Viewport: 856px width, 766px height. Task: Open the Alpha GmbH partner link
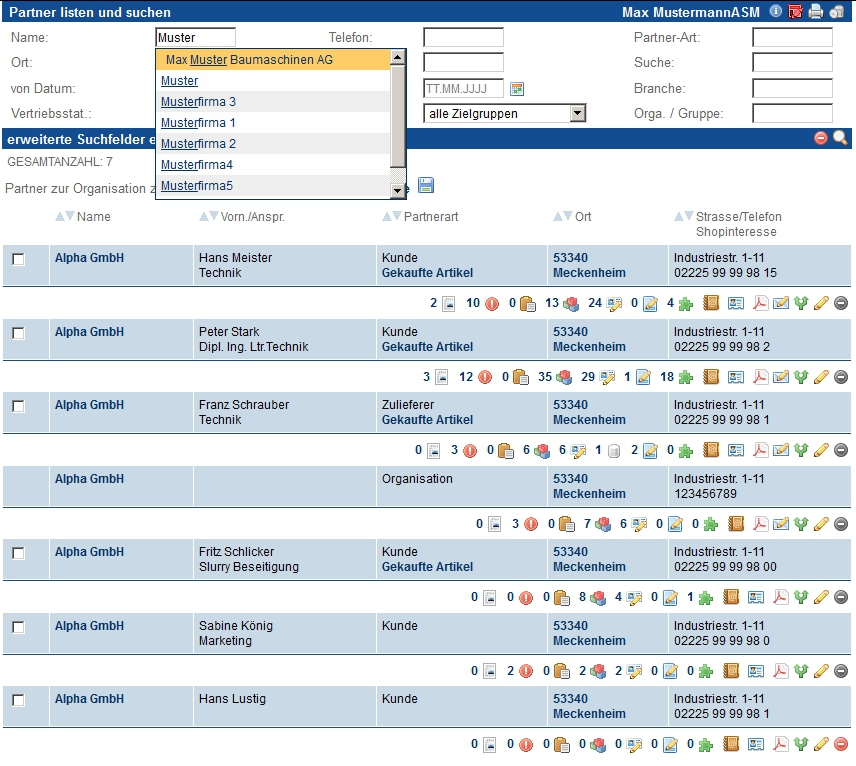click(90, 258)
